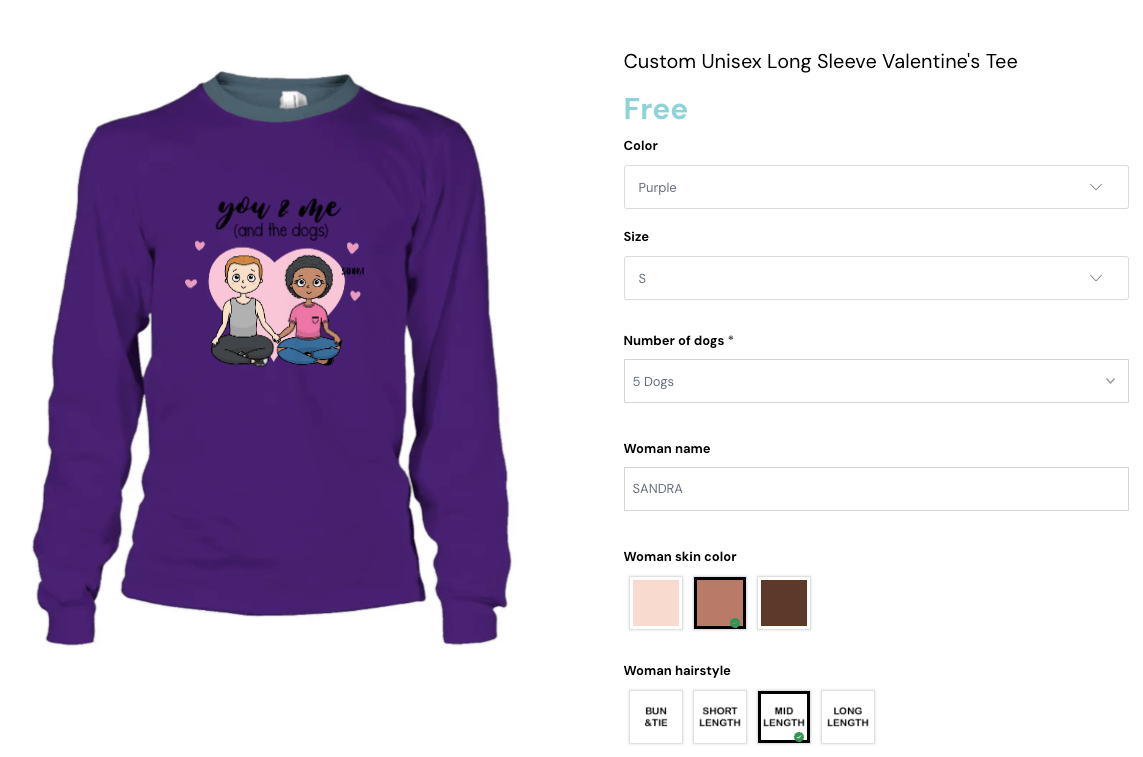Expand the Size dropdown showing S
Image resolution: width=1143 pixels, height=757 pixels.
coord(876,278)
